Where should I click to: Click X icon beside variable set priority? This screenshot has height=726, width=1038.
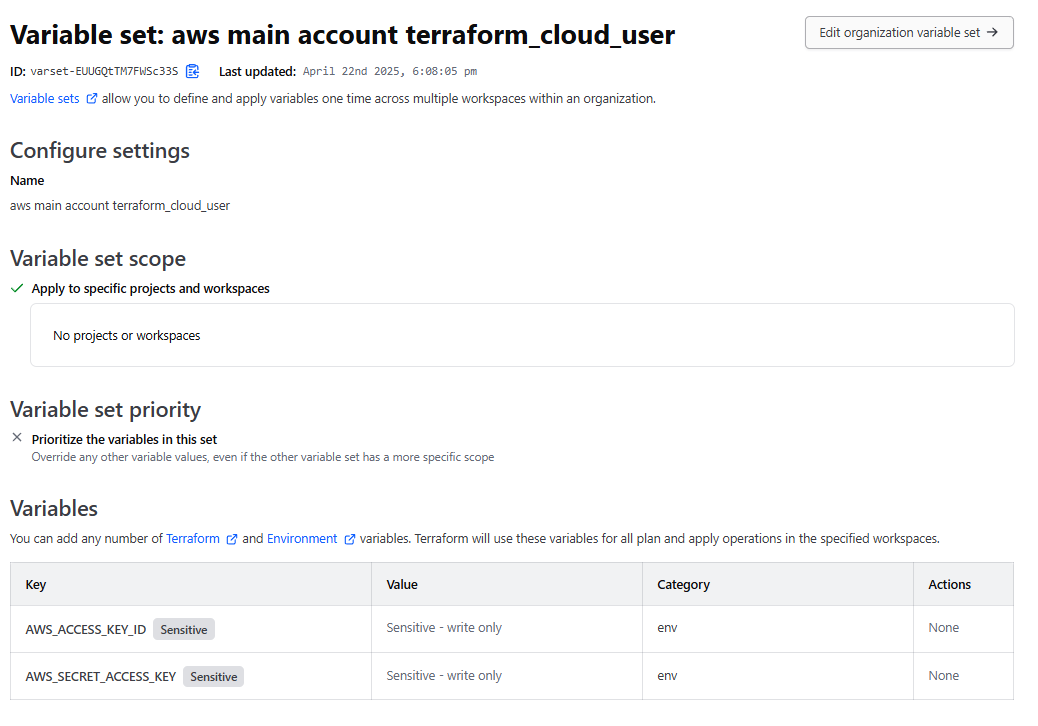click(x=16, y=437)
